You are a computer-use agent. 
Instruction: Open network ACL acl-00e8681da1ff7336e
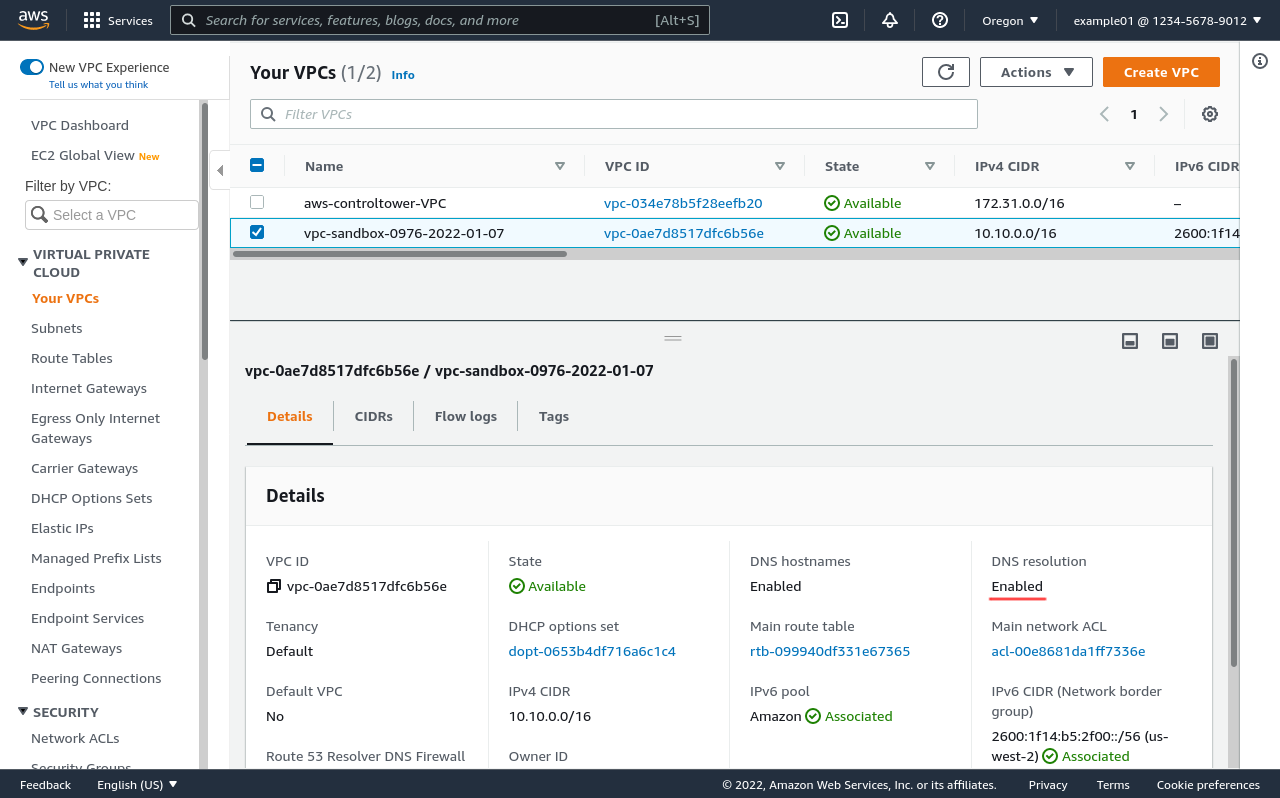[x=1068, y=651]
